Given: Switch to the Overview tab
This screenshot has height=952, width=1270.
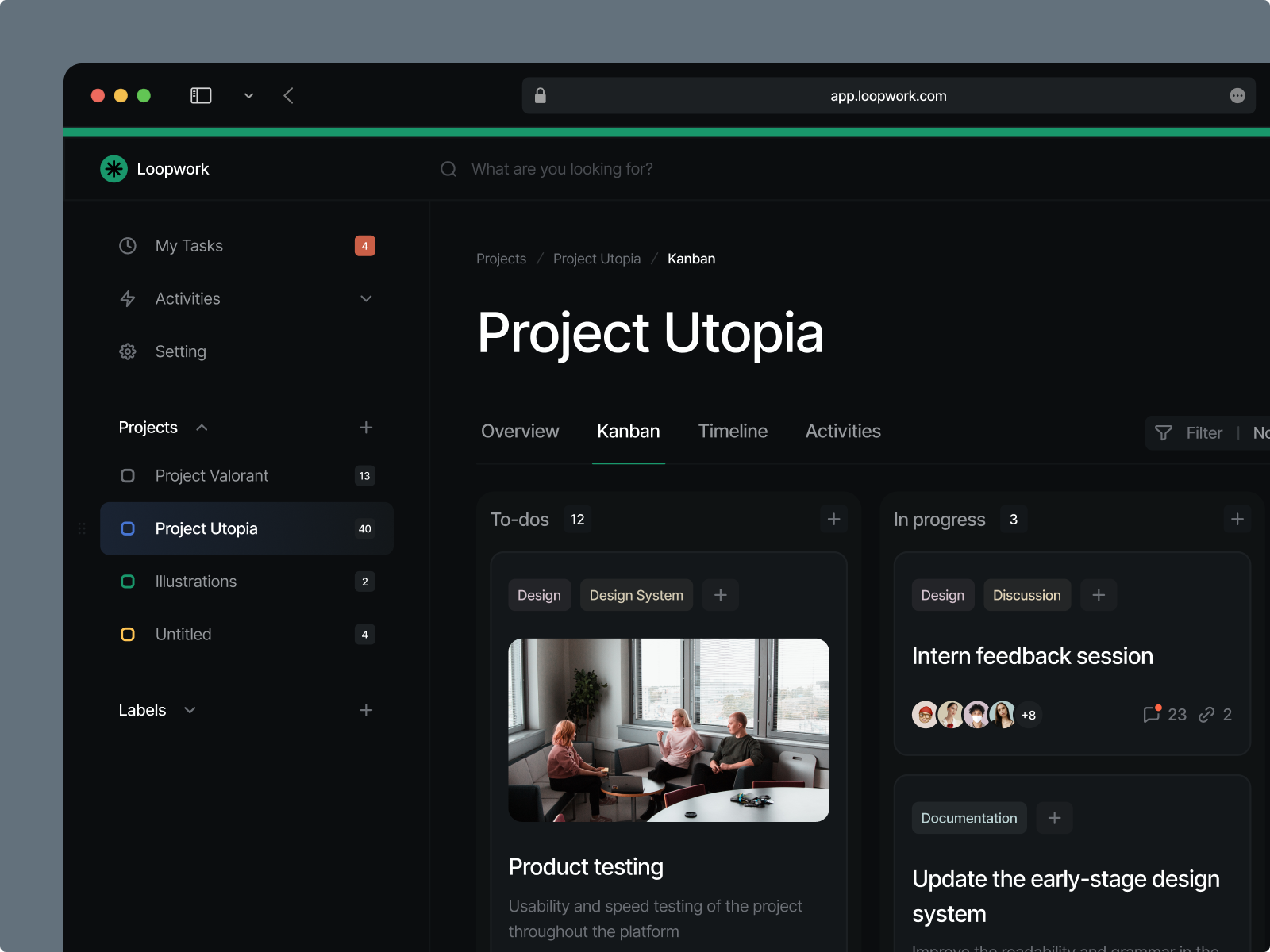Looking at the screenshot, I should (519, 432).
